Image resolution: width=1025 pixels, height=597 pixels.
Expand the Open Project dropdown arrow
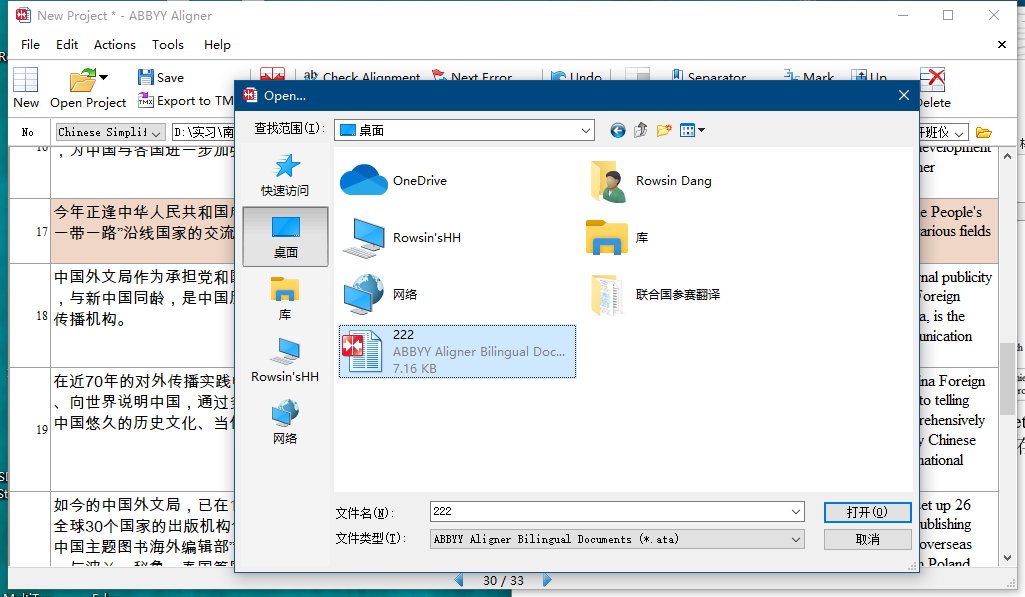pos(103,78)
